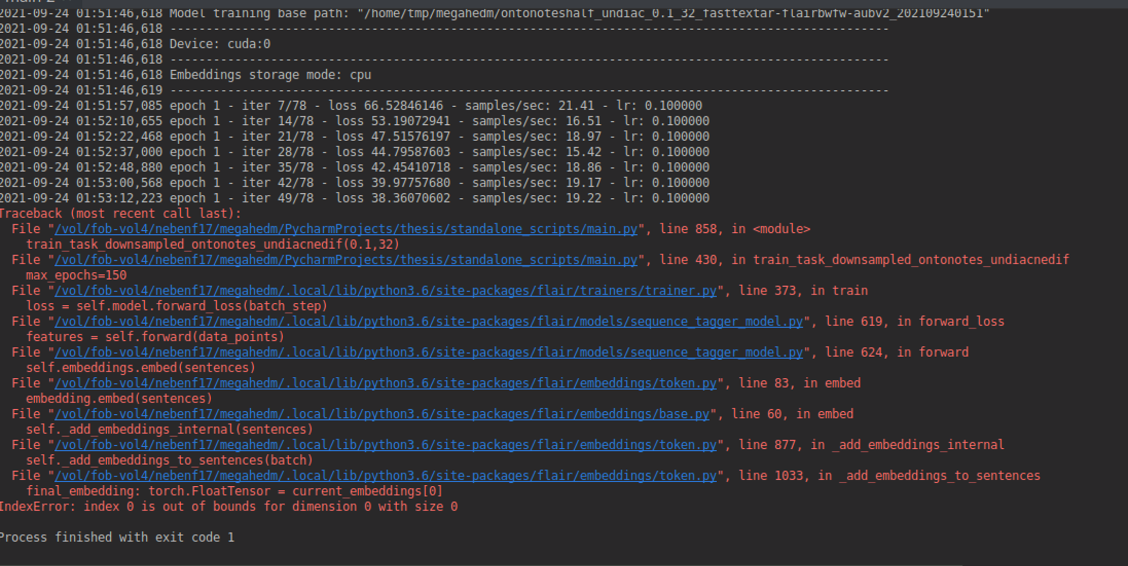The height and width of the screenshot is (566, 1128).
Task: Click the 'final_embedding: torch.FloatTensor' code line
Action: (x=235, y=491)
